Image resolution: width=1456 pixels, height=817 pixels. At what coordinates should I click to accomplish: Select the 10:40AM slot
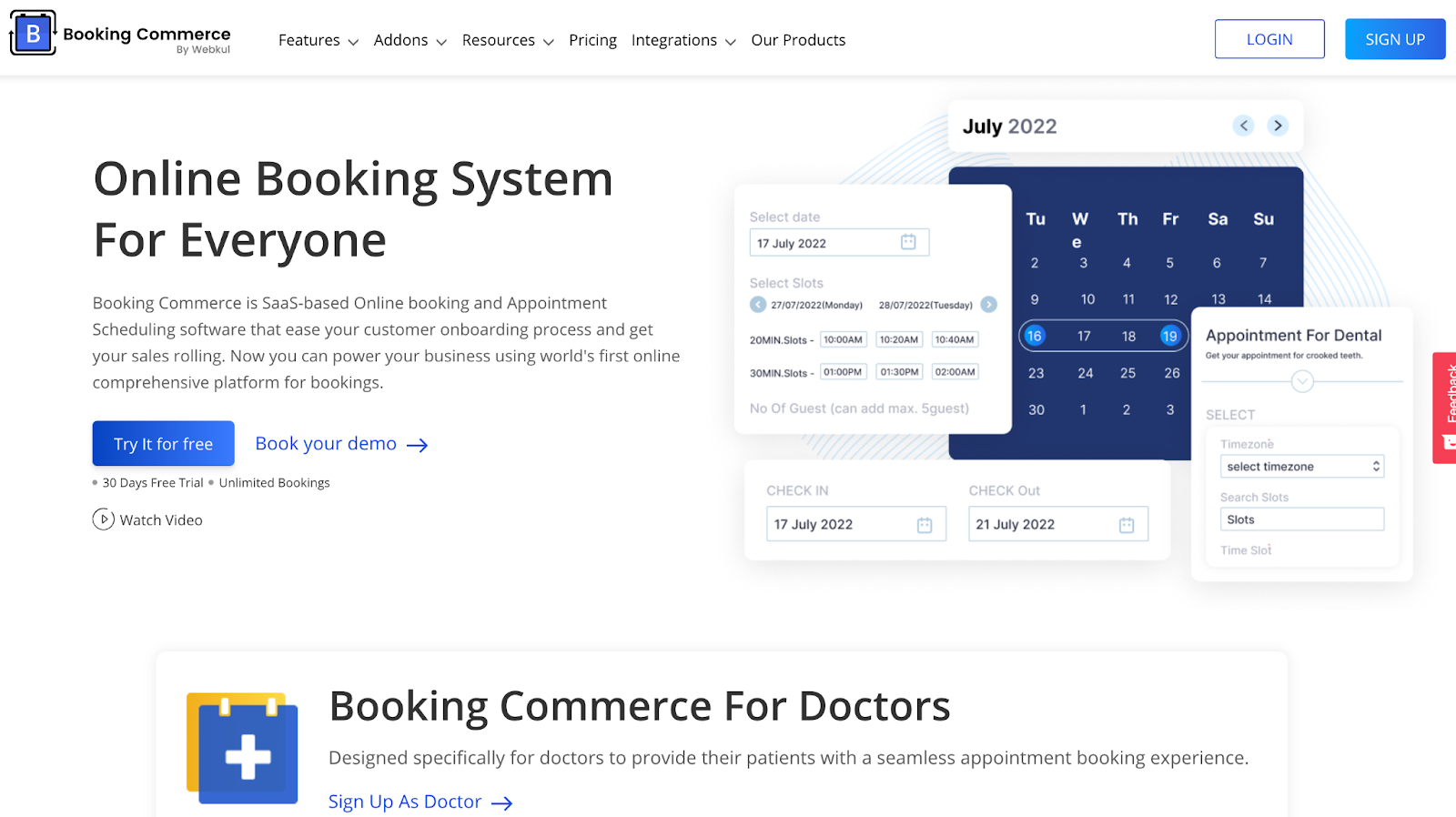955,339
